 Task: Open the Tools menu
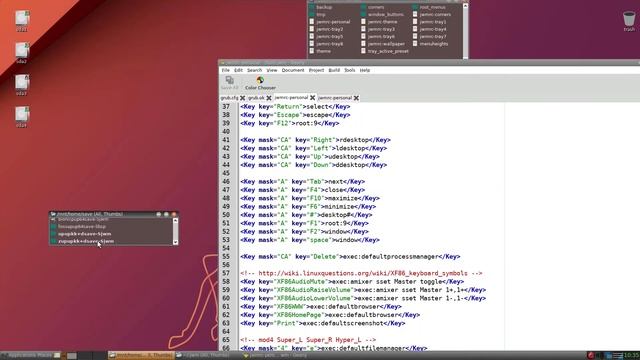pos(350,70)
